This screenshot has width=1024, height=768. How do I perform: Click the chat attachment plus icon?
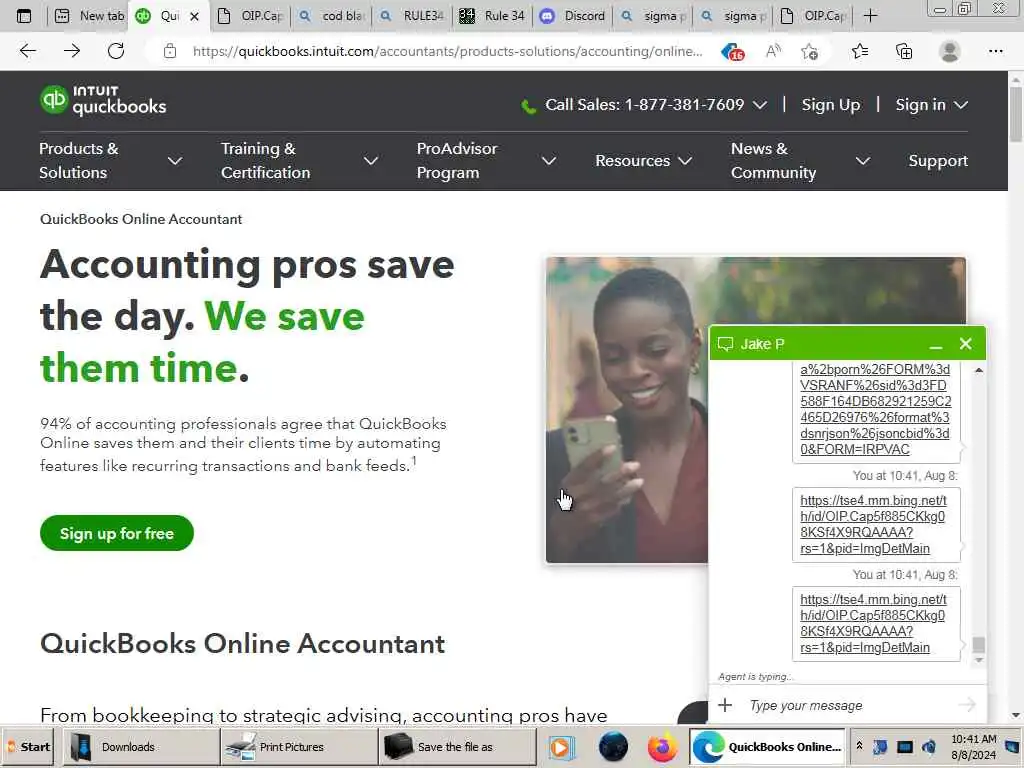(x=725, y=705)
